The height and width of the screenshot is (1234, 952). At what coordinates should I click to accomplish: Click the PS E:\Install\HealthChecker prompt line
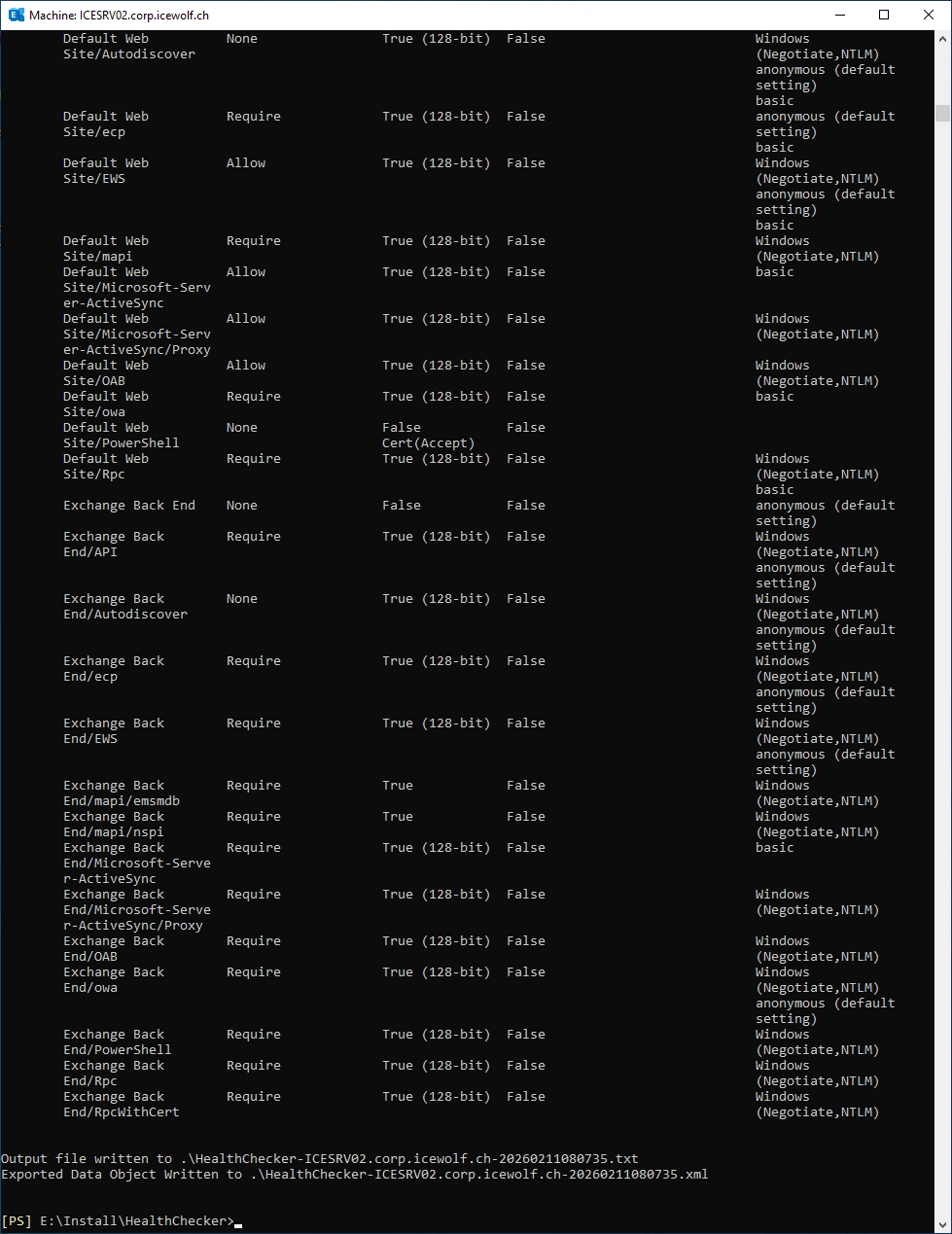(x=119, y=1220)
